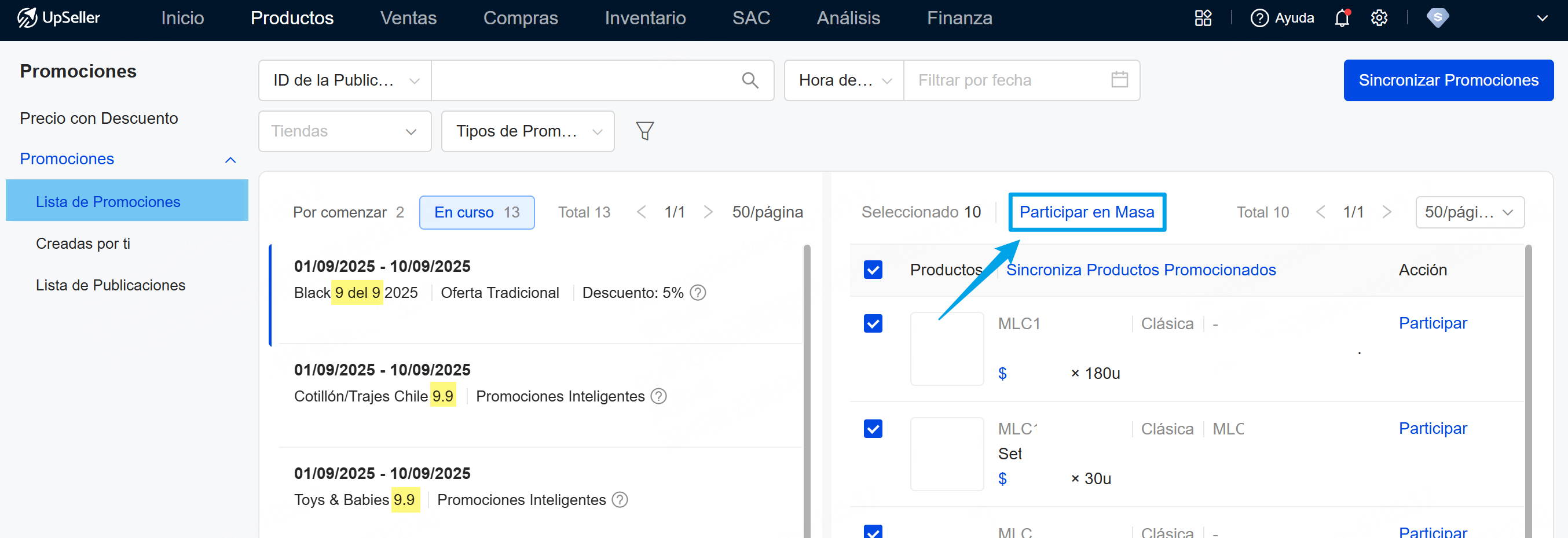Uncheck the Set product with 30u checkbox
Screen dimensions: 1568x538
[873, 429]
